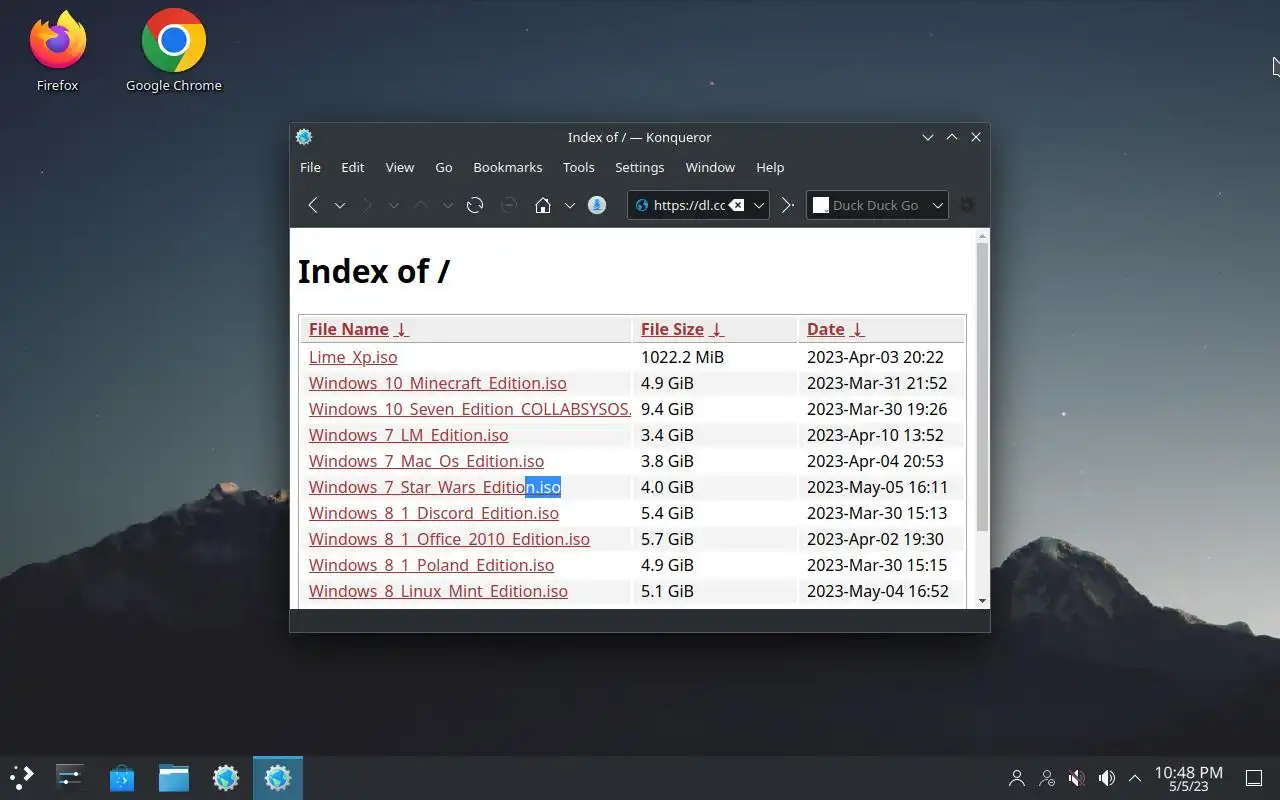Click the audio volume tray icon
Screen dimensions: 1280x800
click(x=1107, y=777)
